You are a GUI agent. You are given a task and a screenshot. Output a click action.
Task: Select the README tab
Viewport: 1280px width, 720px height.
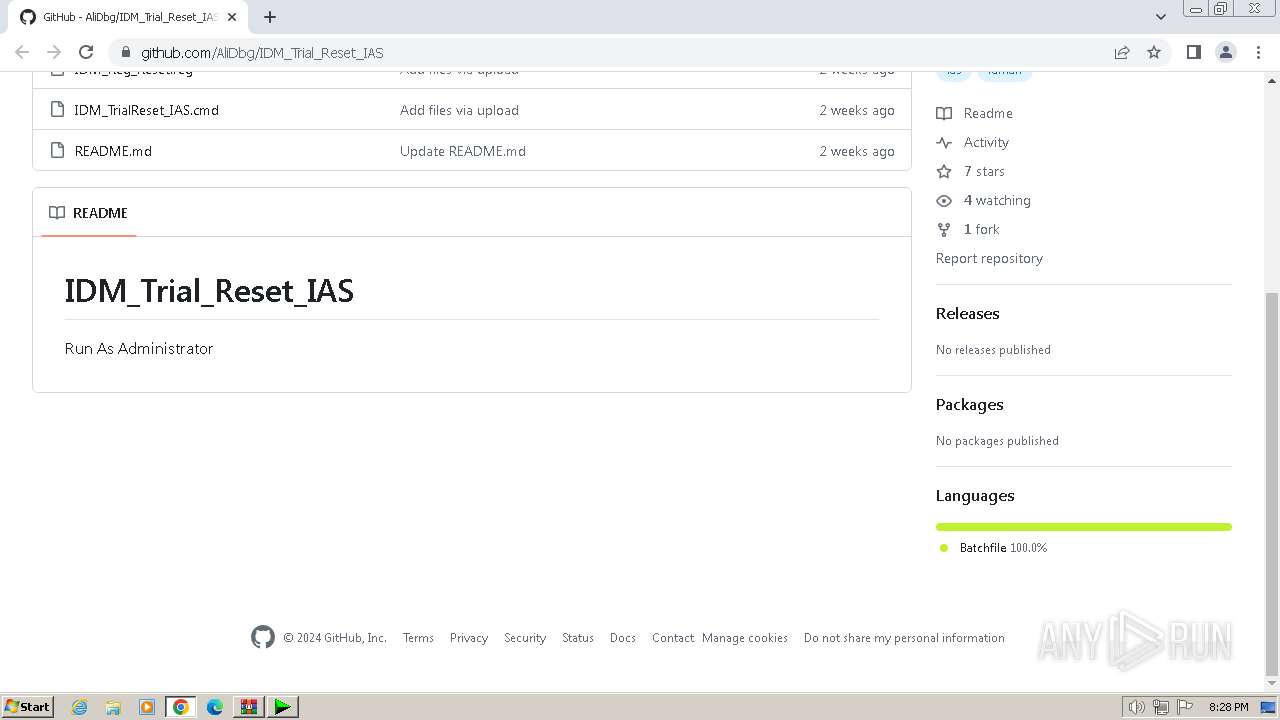tap(89, 213)
